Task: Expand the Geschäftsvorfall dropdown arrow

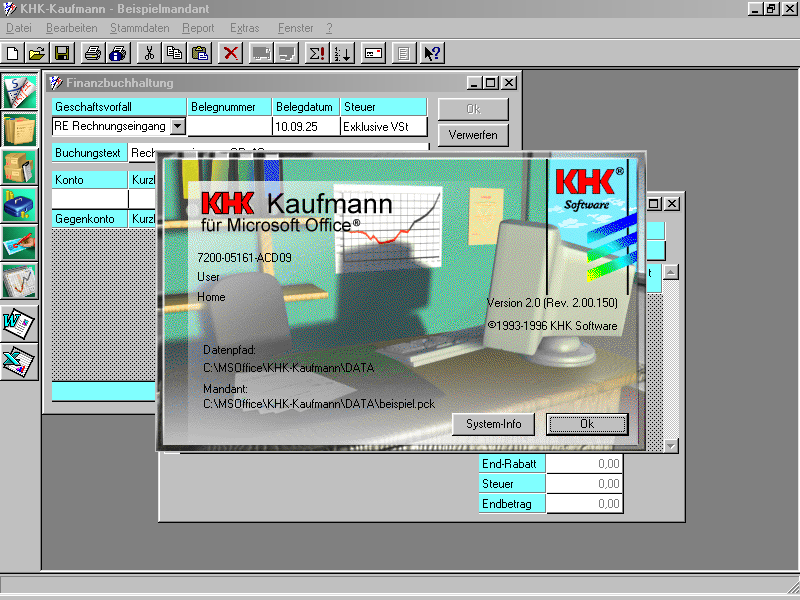Action: (x=177, y=126)
